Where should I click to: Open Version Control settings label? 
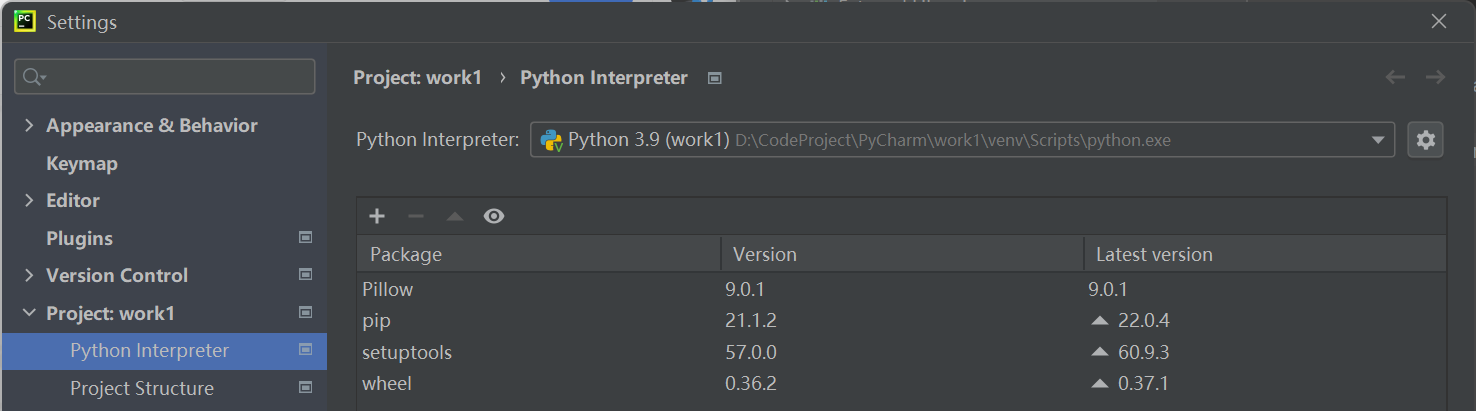(117, 275)
